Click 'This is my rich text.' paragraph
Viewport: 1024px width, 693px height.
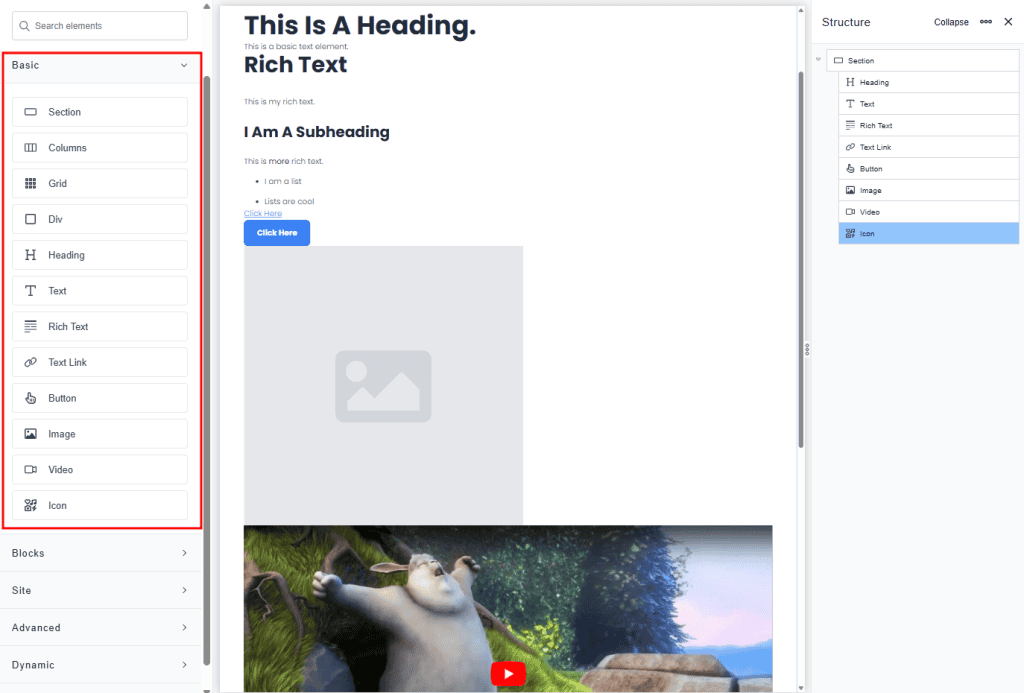click(279, 102)
